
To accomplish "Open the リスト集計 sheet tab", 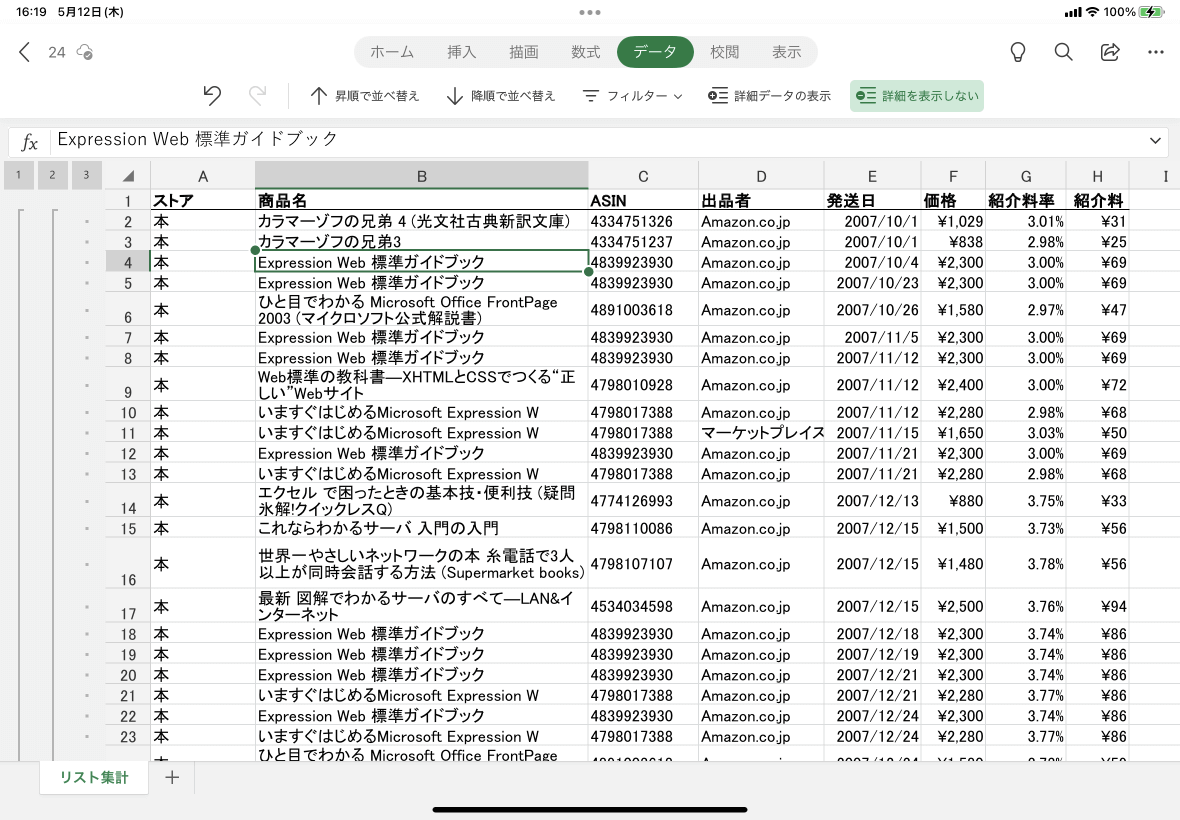I will (x=94, y=777).
